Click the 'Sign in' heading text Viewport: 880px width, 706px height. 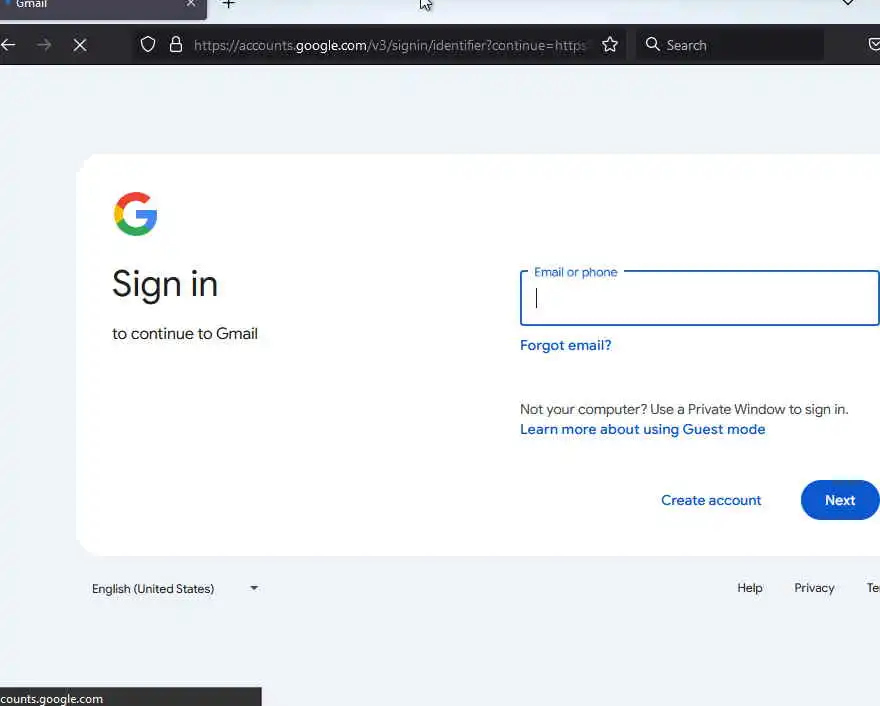[164, 284]
